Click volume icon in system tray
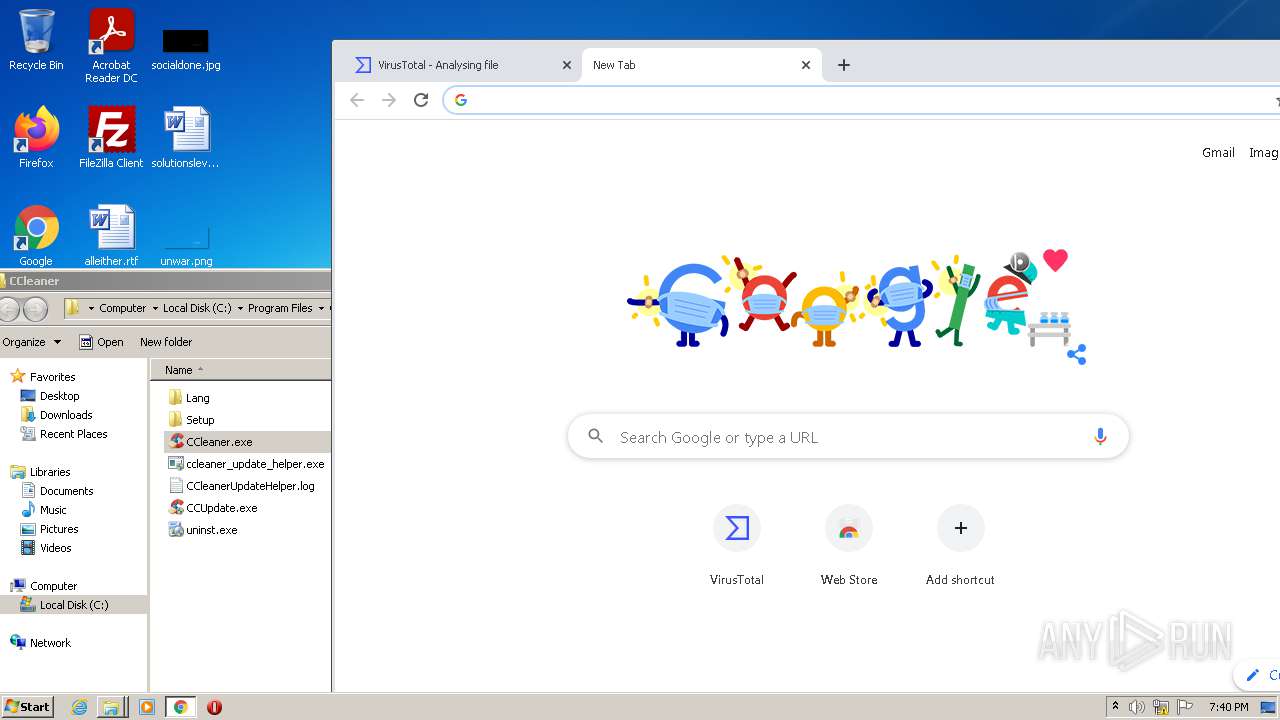The width and height of the screenshot is (1280, 720). click(x=1137, y=707)
